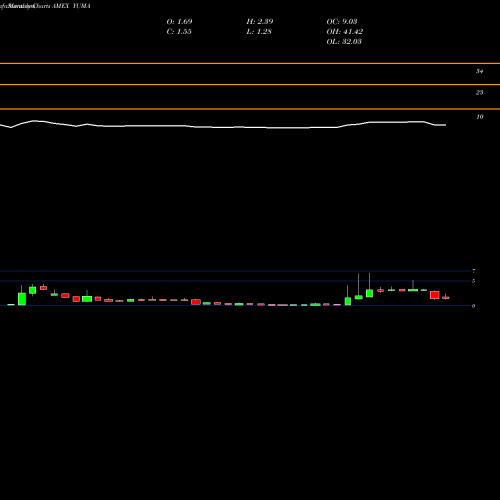
Task: Click the high value "H: 2.39"
Action: [x=260, y=22]
